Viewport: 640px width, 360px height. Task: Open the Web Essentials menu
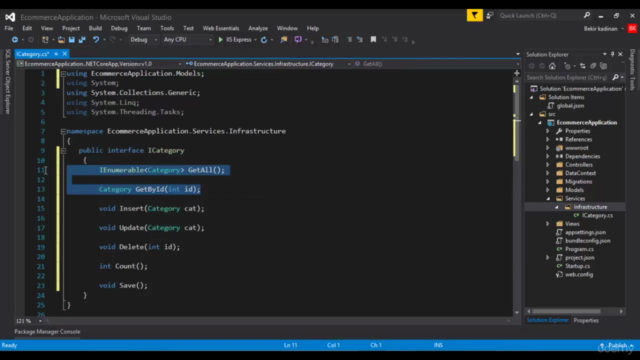click(221, 28)
